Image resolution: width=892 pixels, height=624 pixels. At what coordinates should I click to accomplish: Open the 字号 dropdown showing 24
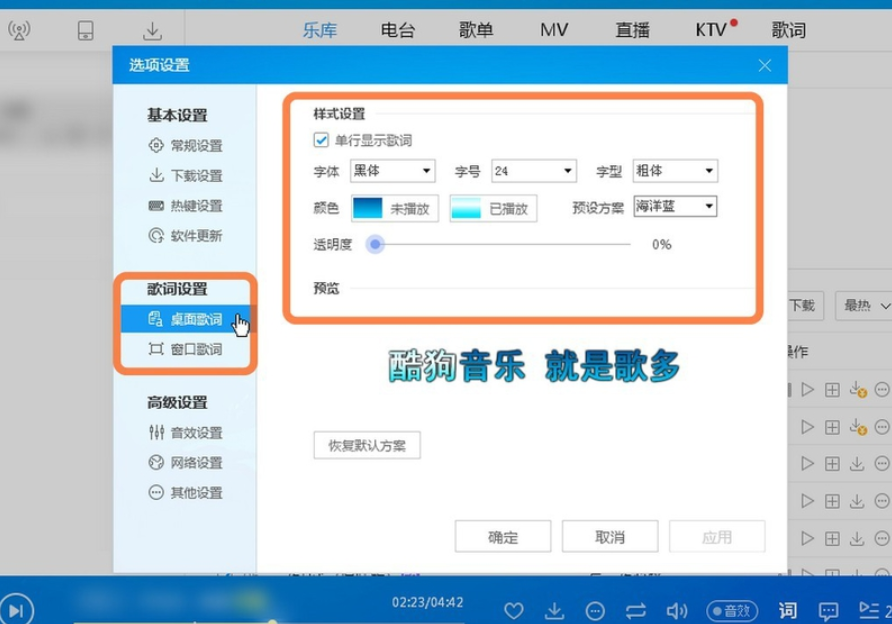tap(534, 171)
